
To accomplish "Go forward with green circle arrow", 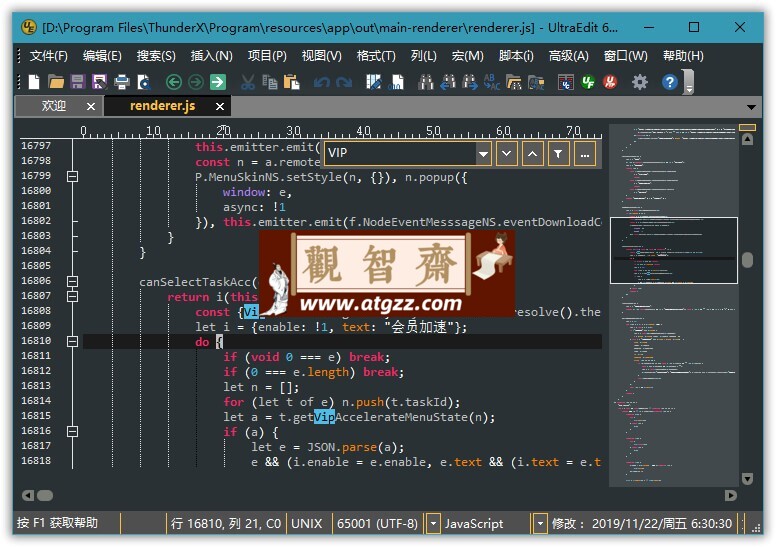I will point(195,82).
